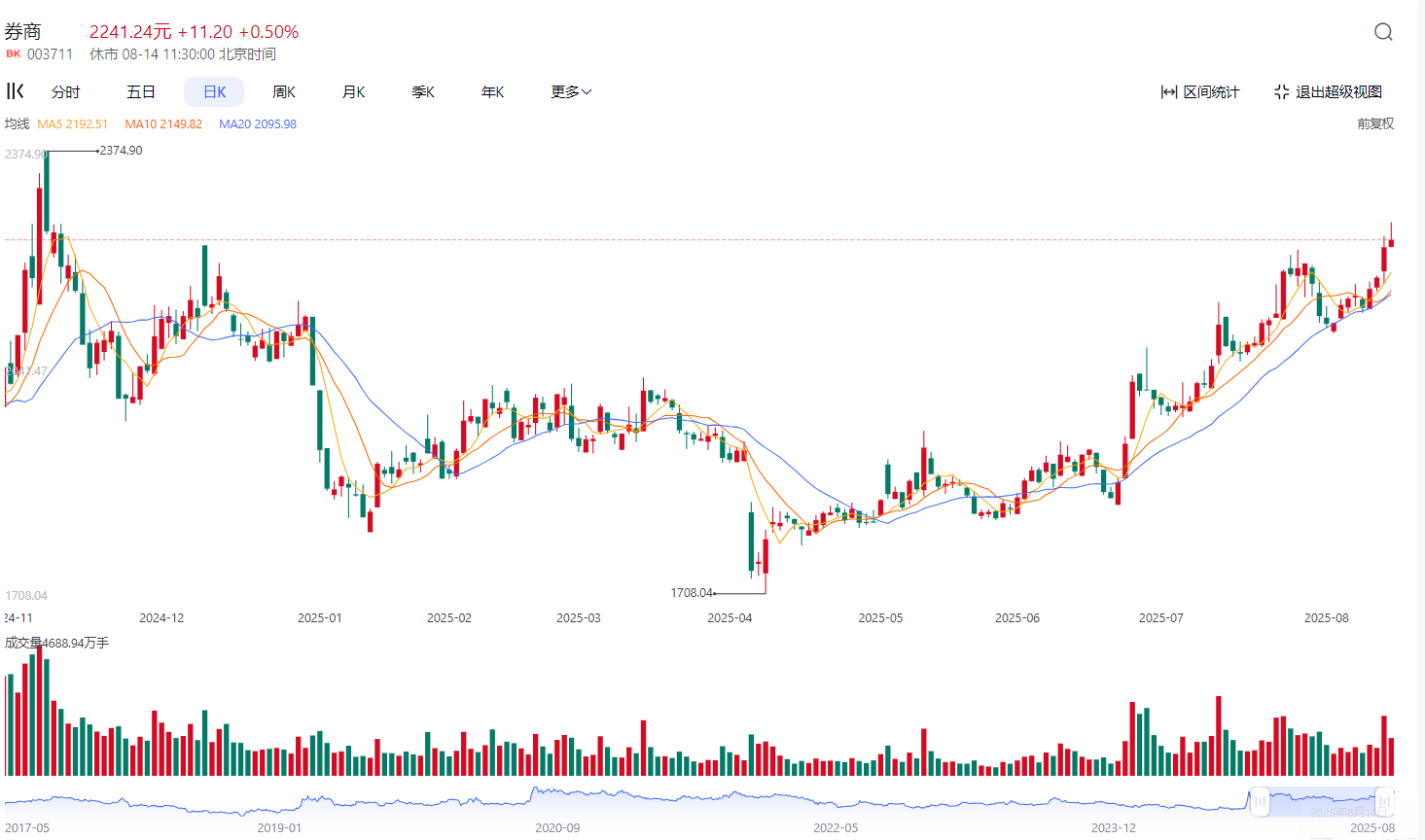This screenshot has height=840, width=1425.
Task: Click the 2374.90 high price marker
Action: [119, 151]
